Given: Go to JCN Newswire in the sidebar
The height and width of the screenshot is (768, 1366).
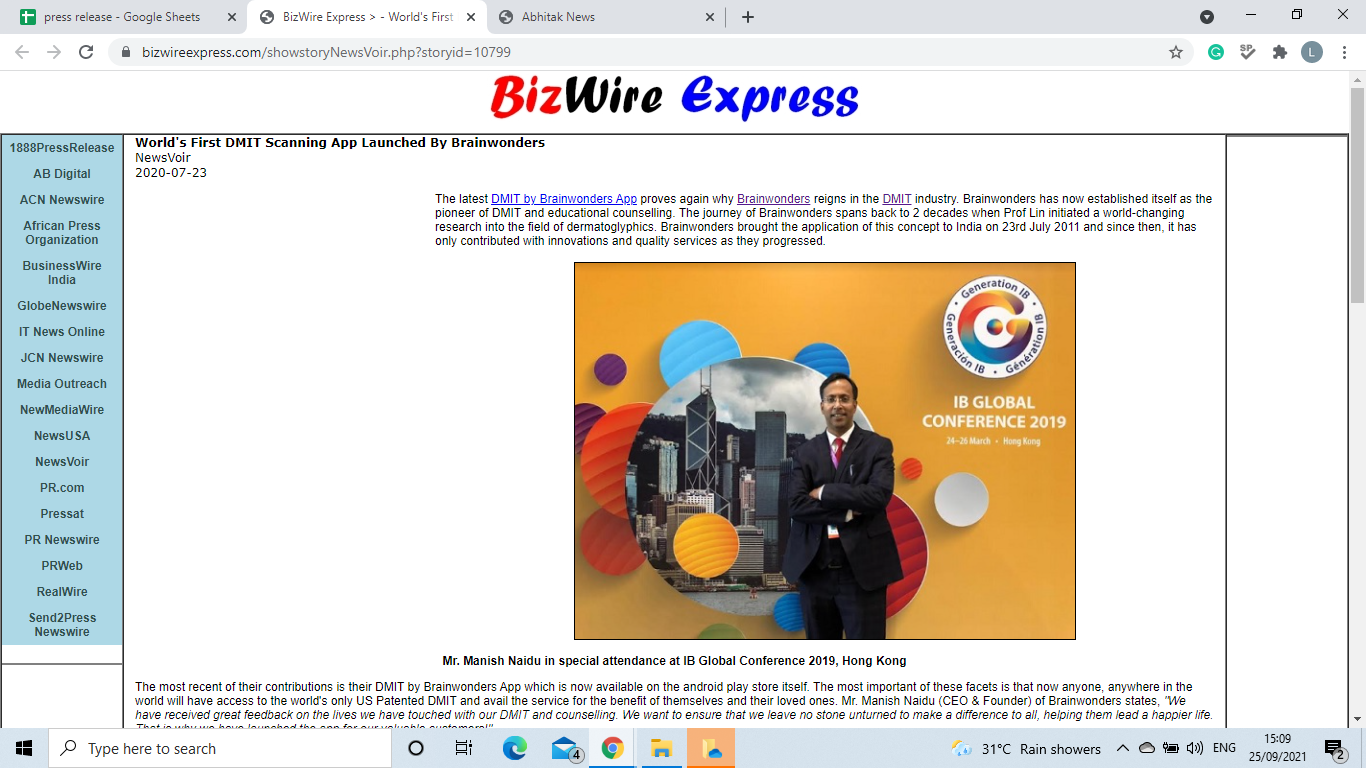Looking at the screenshot, I should 62,358.
